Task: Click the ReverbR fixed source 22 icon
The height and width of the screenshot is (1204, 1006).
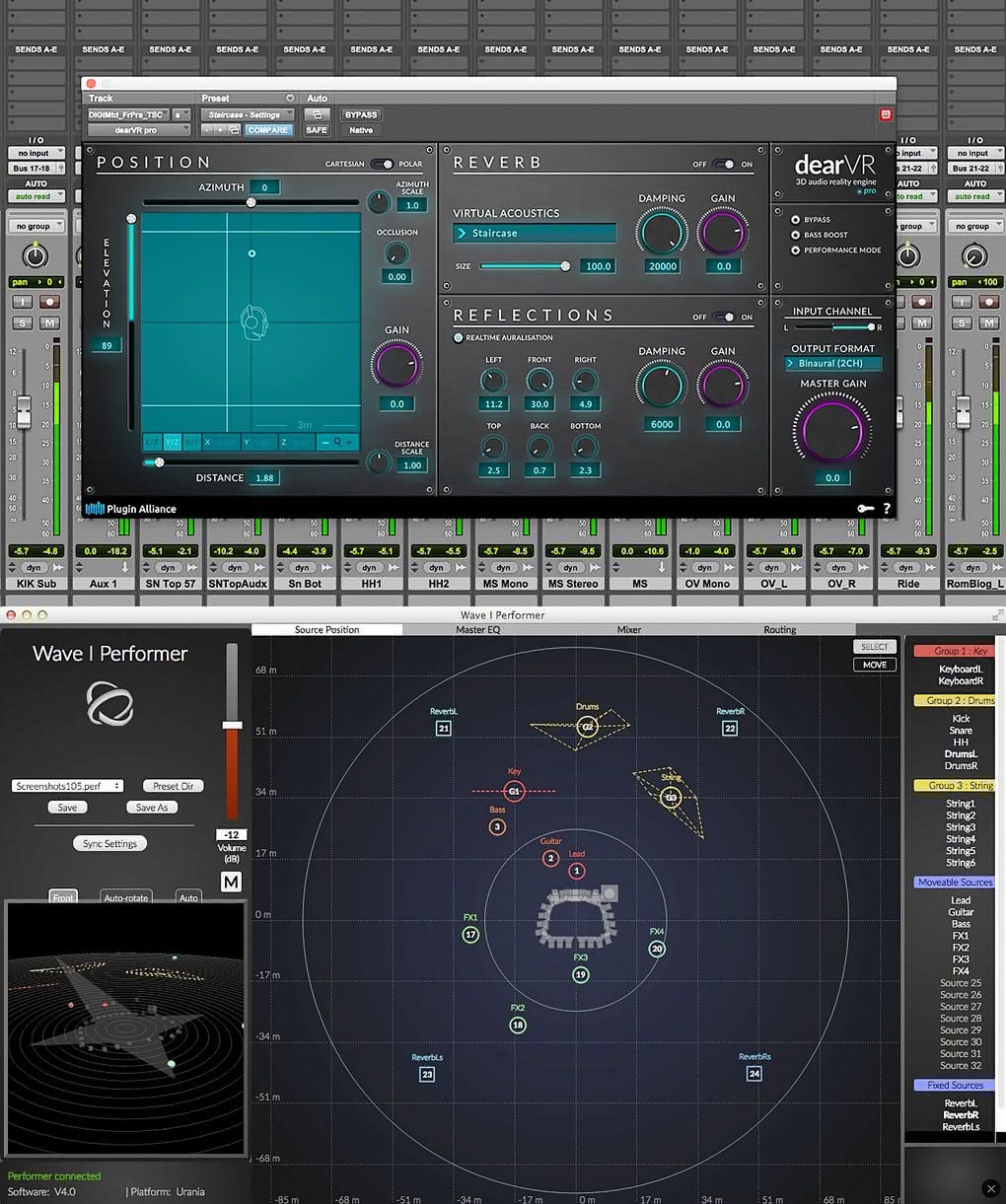Action: coord(730,728)
